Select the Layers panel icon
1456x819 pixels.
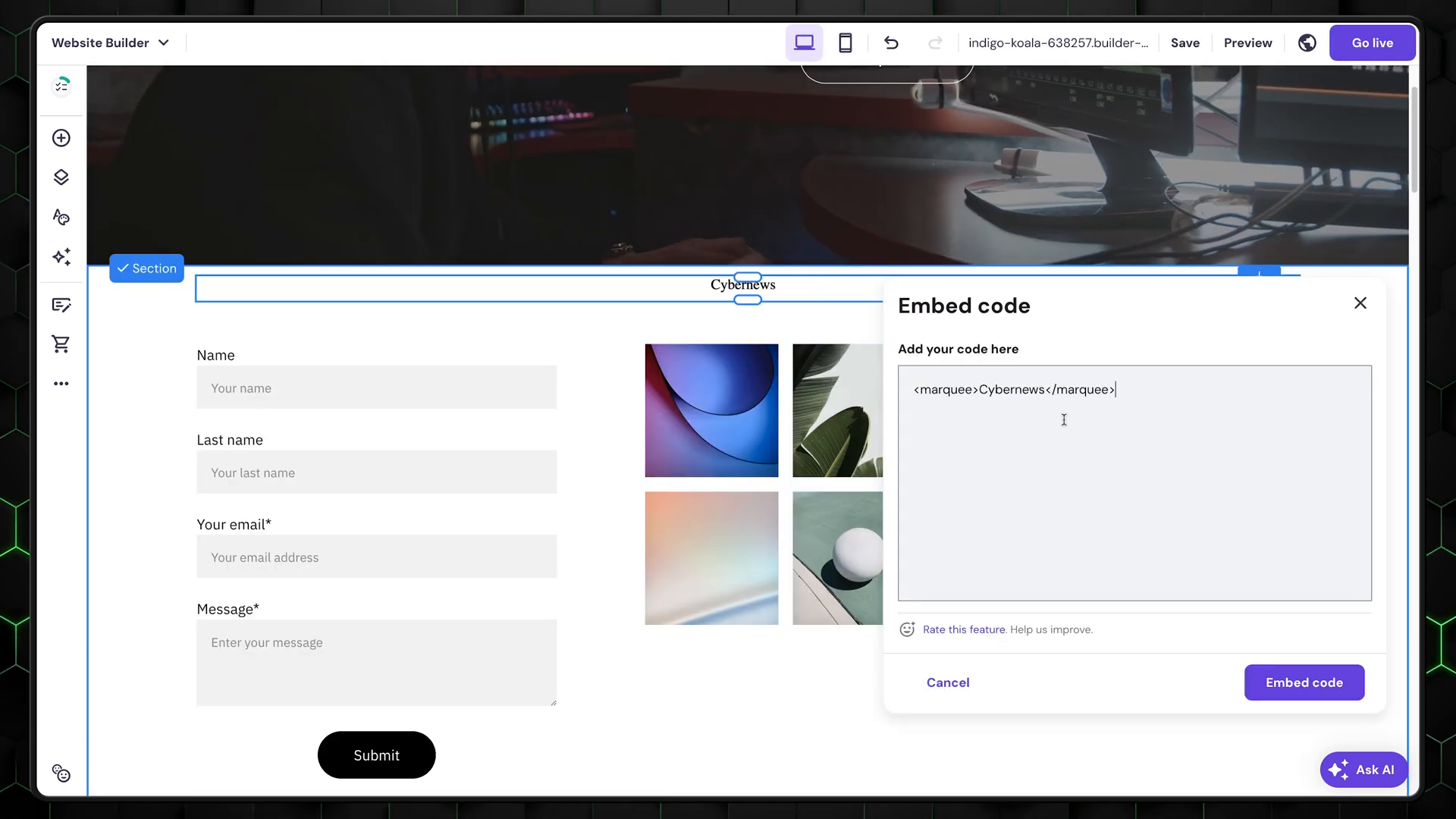point(61,178)
